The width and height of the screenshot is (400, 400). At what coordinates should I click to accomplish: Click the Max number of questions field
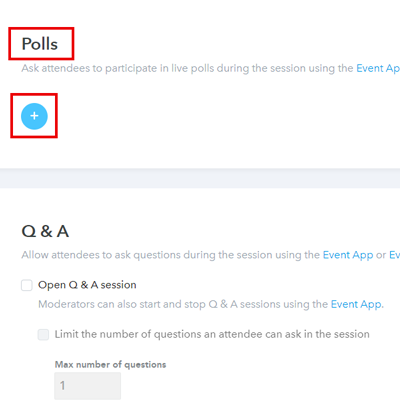click(88, 386)
